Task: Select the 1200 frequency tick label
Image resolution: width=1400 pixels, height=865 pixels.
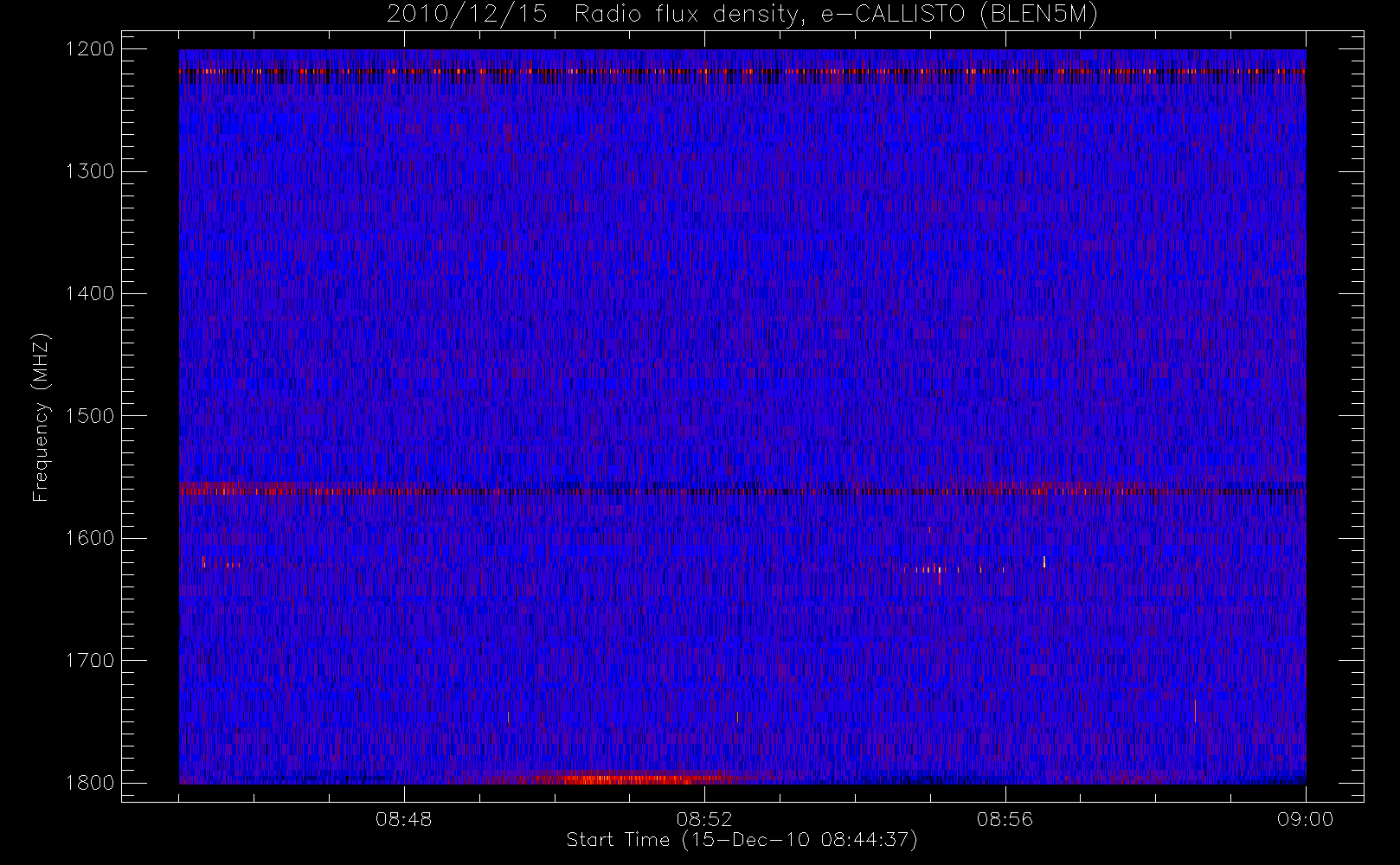Action: 90,49
